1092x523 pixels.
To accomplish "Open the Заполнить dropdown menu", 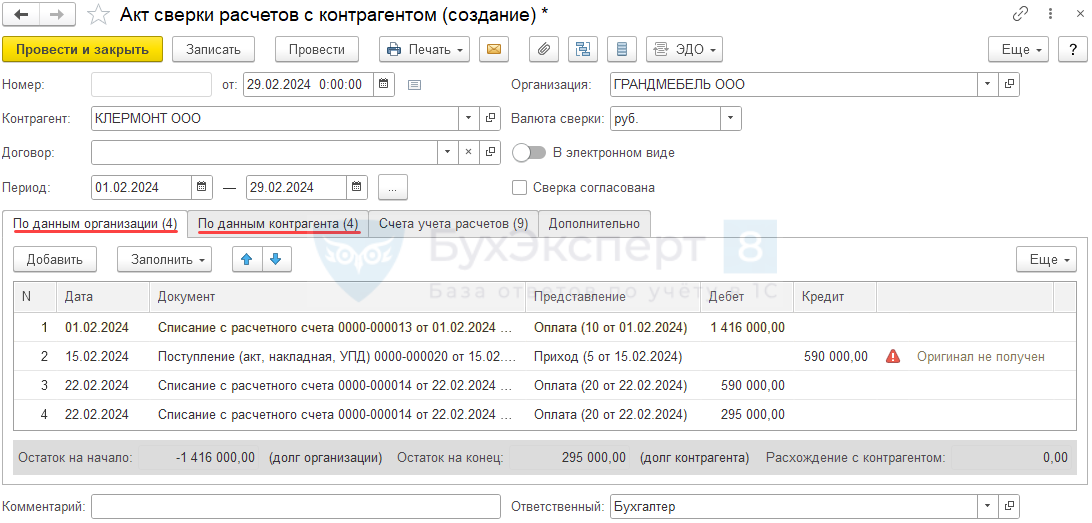I will pos(163,259).
